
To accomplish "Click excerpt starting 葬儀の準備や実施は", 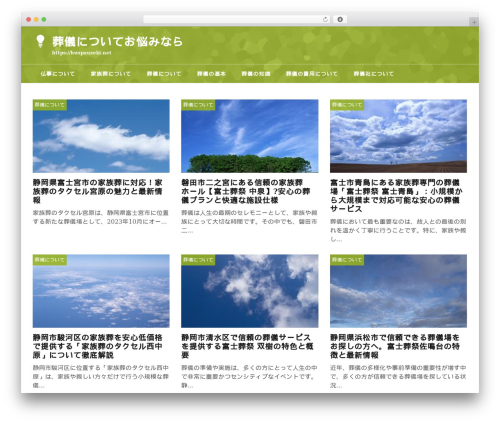I will click(x=249, y=376).
